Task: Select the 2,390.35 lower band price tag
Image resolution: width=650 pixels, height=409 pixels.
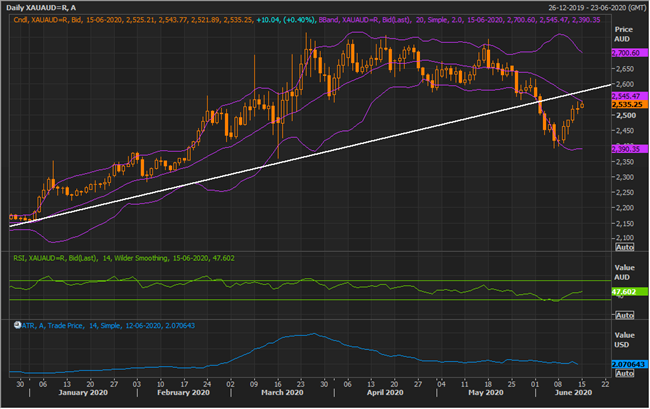Action: click(629, 149)
